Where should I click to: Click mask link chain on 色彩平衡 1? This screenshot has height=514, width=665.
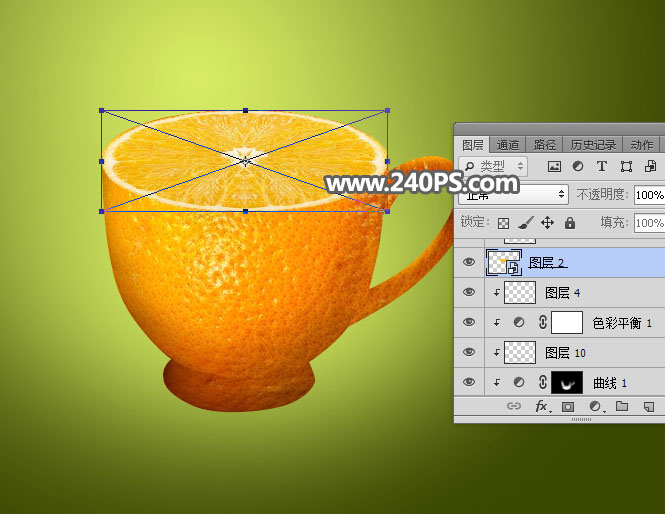pyautogui.click(x=542, y=322)
